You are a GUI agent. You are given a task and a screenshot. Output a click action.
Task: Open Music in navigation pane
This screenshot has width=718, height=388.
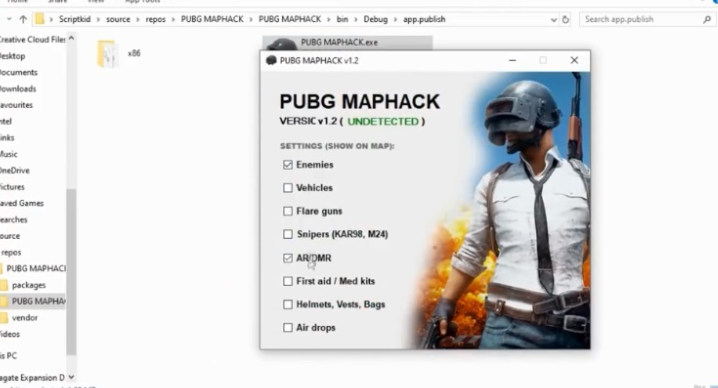tap(9, 154)
